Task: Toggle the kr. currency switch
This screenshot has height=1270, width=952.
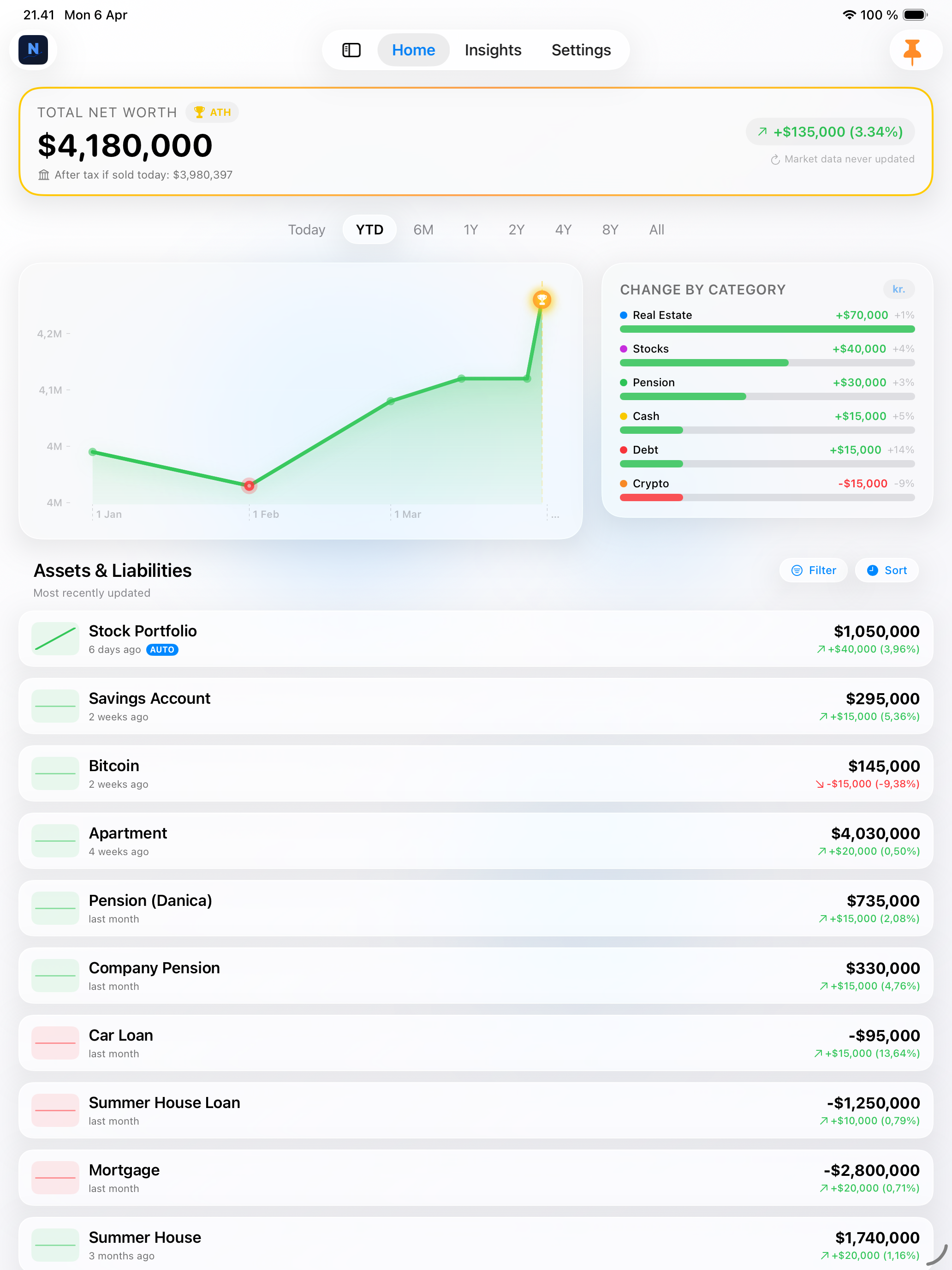Action: point(898,289)
